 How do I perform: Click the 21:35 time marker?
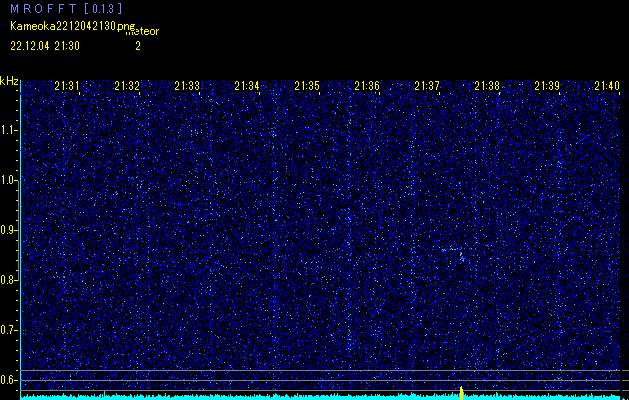point(307,86)
